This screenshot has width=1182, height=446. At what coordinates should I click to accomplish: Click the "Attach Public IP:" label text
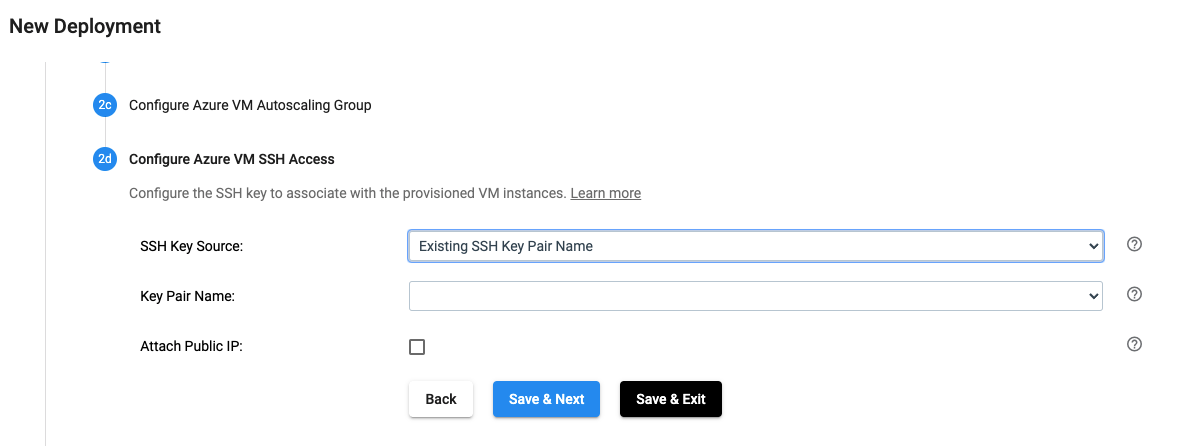(x=191, y=347)
